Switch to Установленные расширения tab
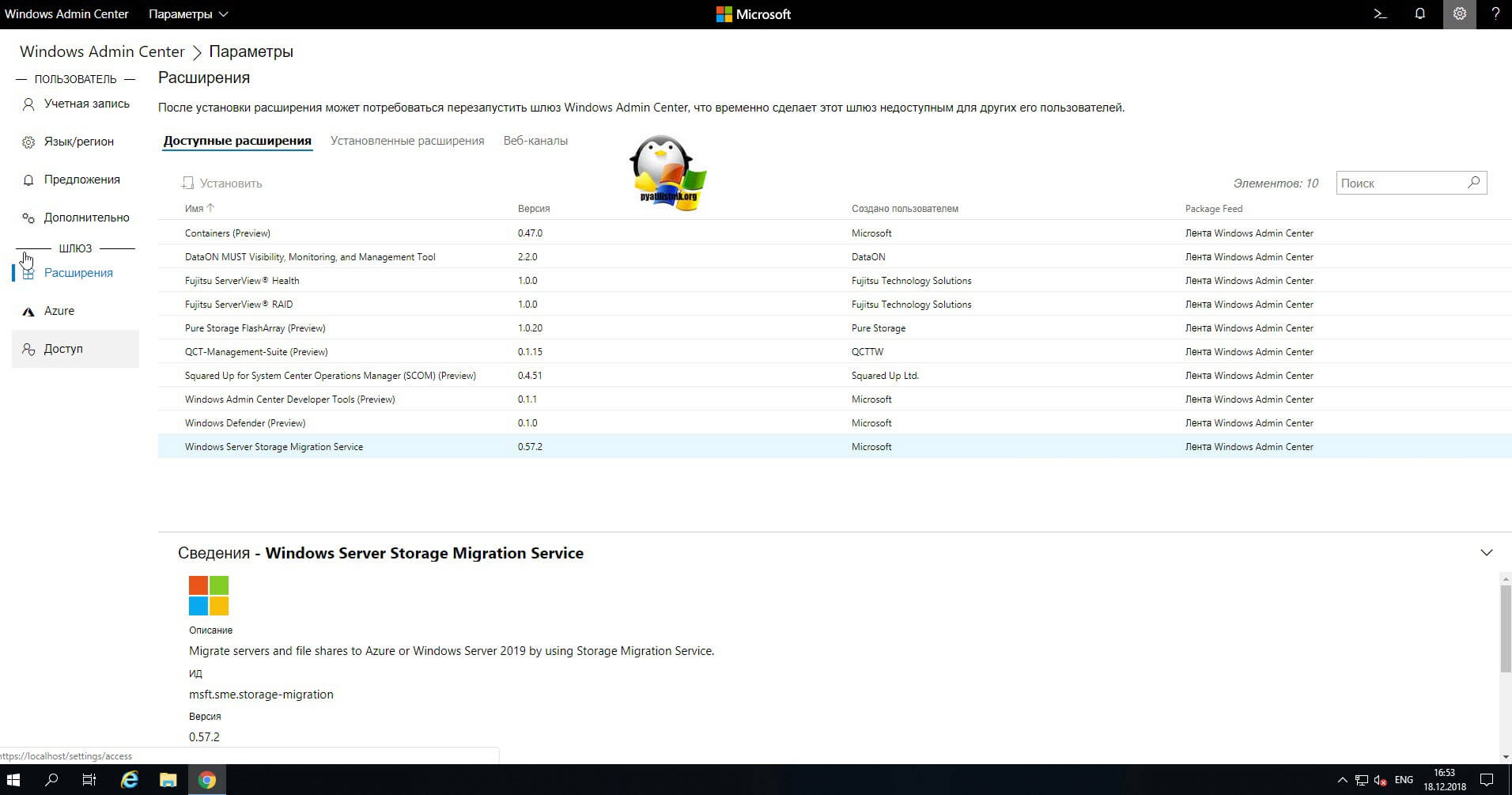This screenshot has width=1512, height=795. 407,141
